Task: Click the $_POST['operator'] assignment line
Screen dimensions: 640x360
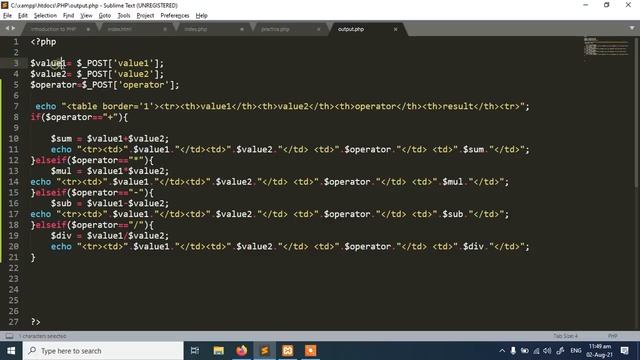Action: pyautogui.click(x=104, y=84)
